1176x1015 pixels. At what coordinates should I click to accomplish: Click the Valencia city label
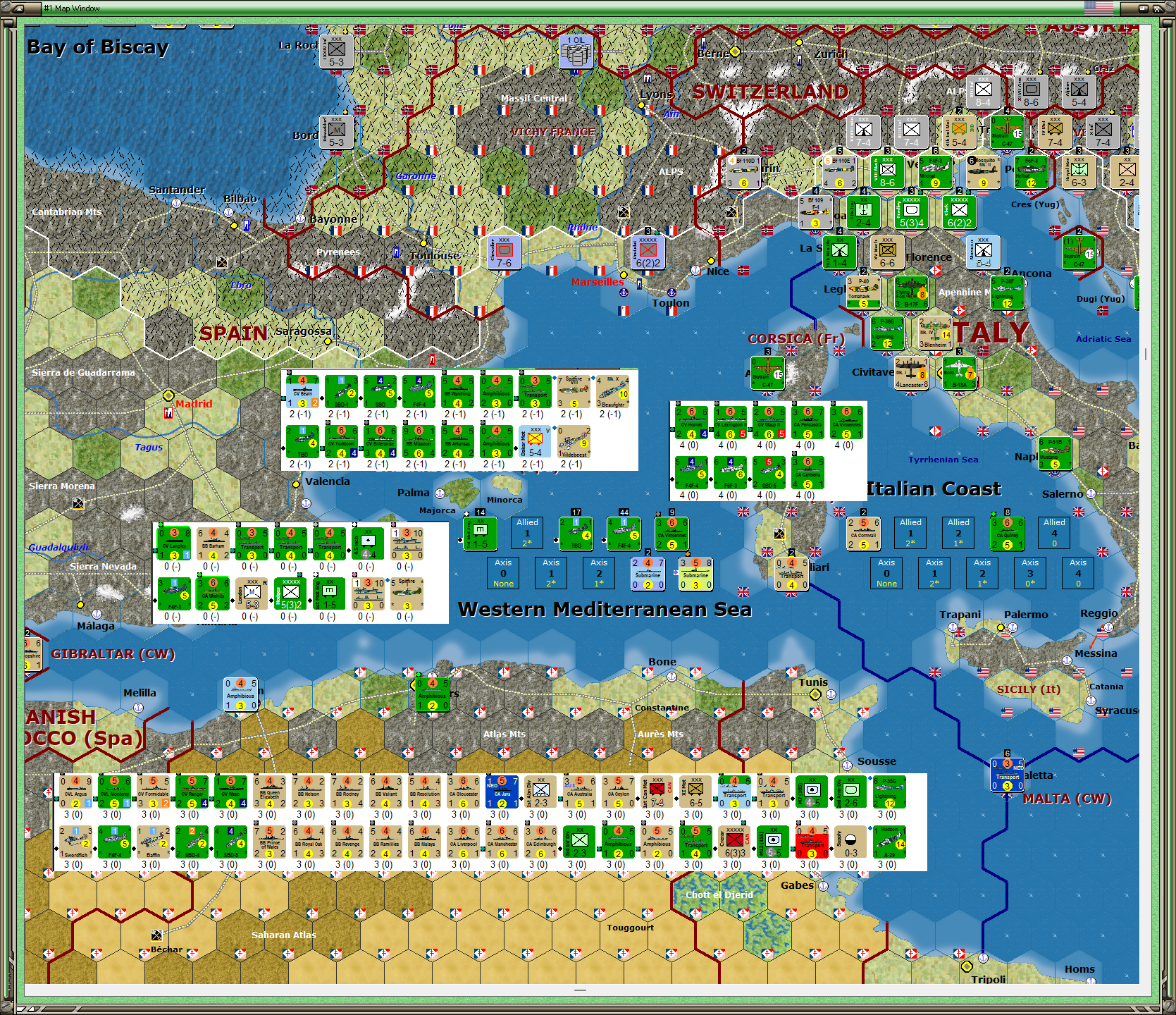point(327,481)
